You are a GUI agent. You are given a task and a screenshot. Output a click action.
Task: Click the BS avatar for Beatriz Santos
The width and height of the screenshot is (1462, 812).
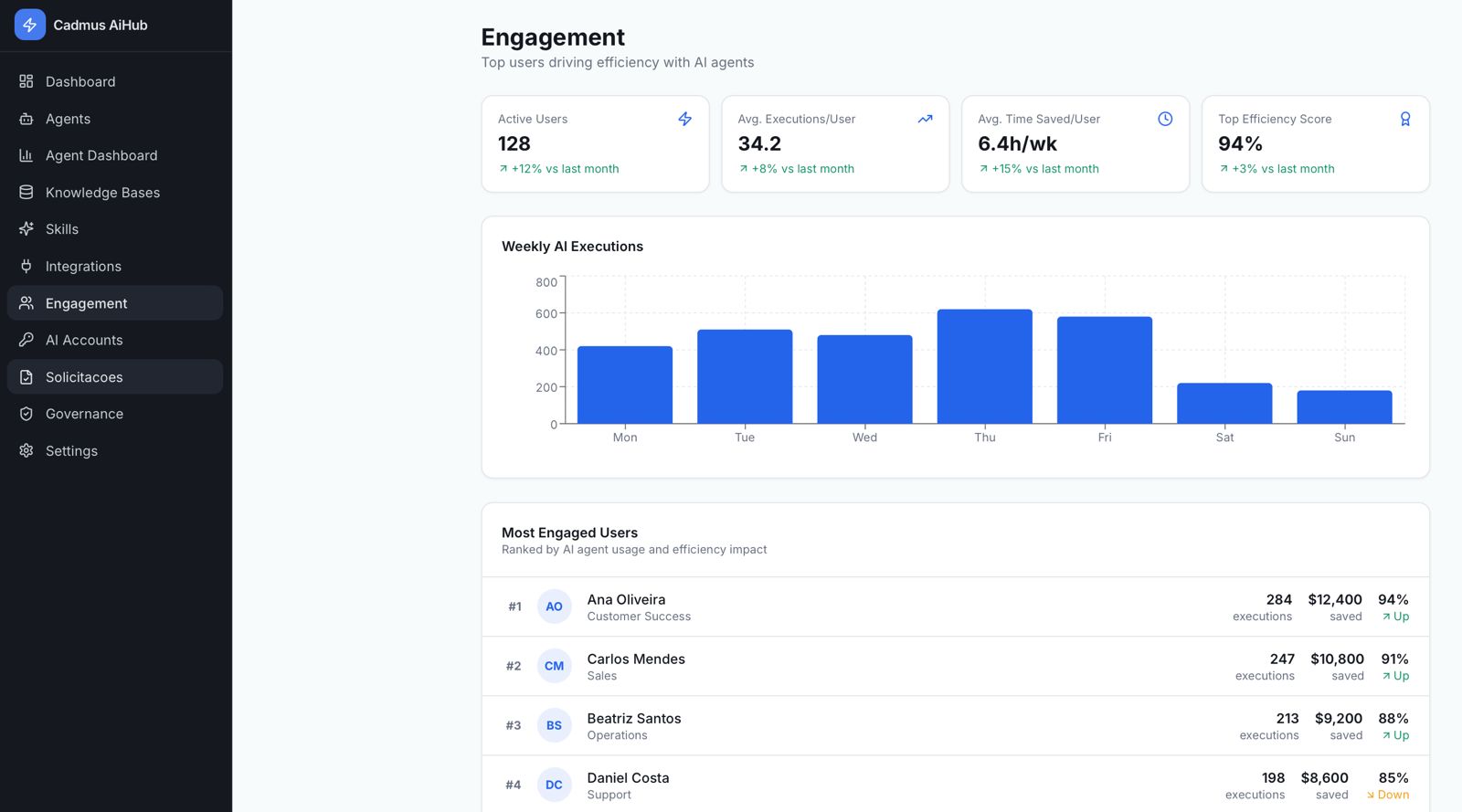tap(554, 725)
